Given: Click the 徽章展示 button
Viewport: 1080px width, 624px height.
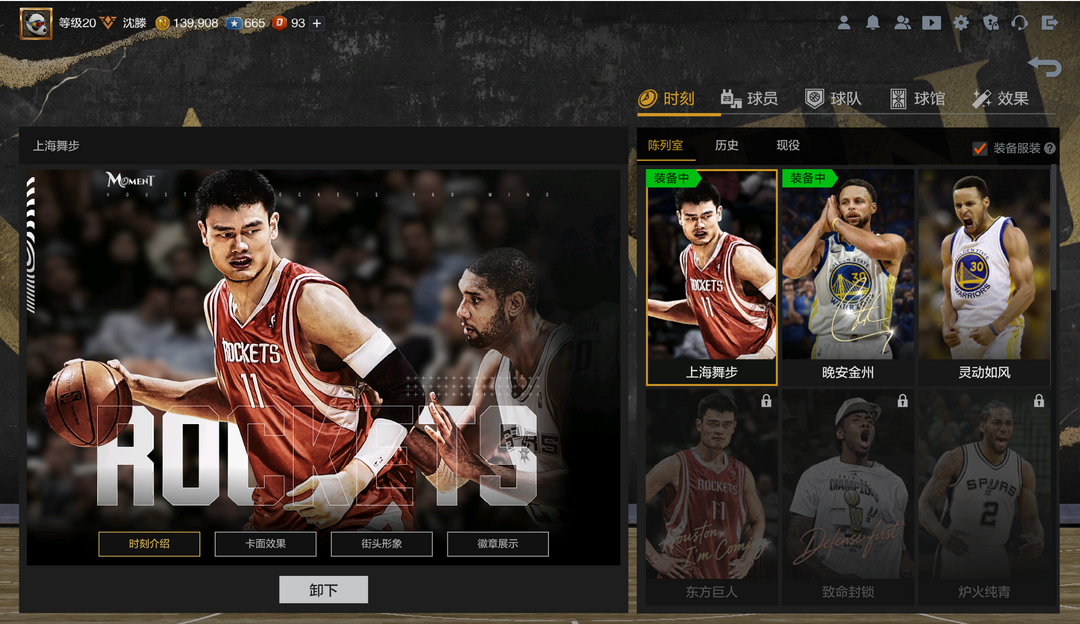Looking at the screenshot, I should (498, 543).
